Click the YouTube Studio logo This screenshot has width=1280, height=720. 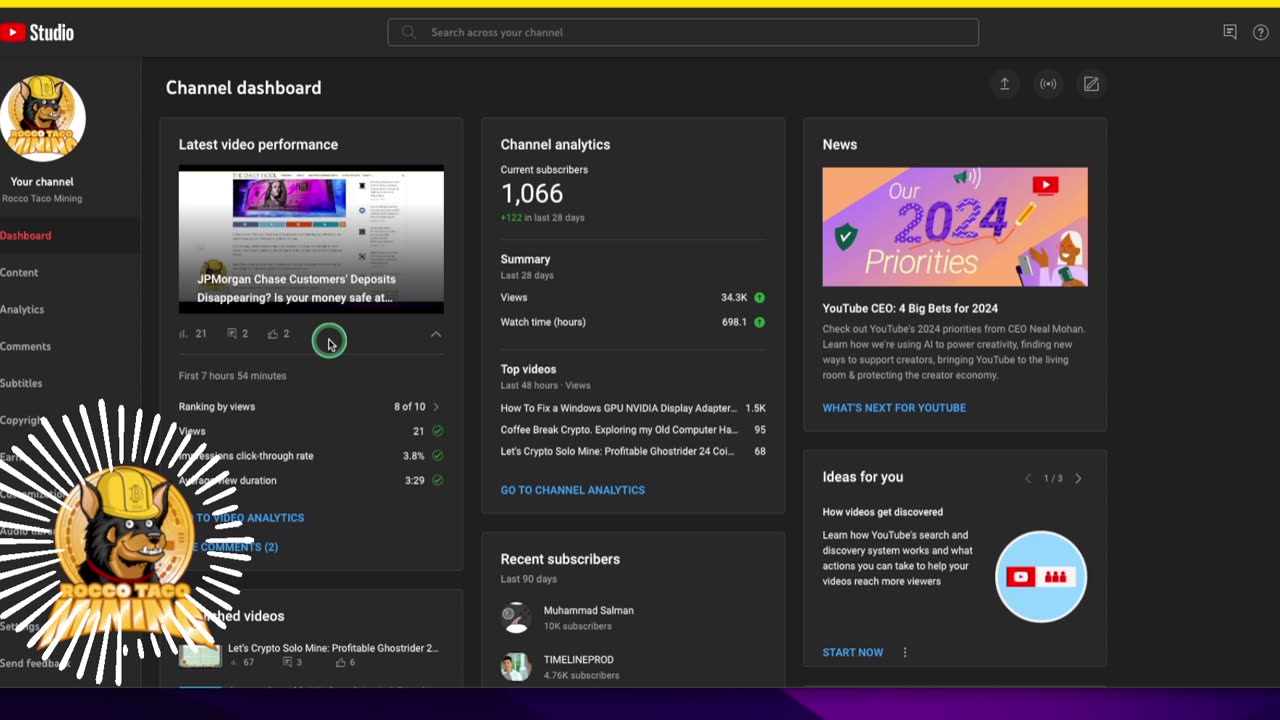(x=37, y=32)
